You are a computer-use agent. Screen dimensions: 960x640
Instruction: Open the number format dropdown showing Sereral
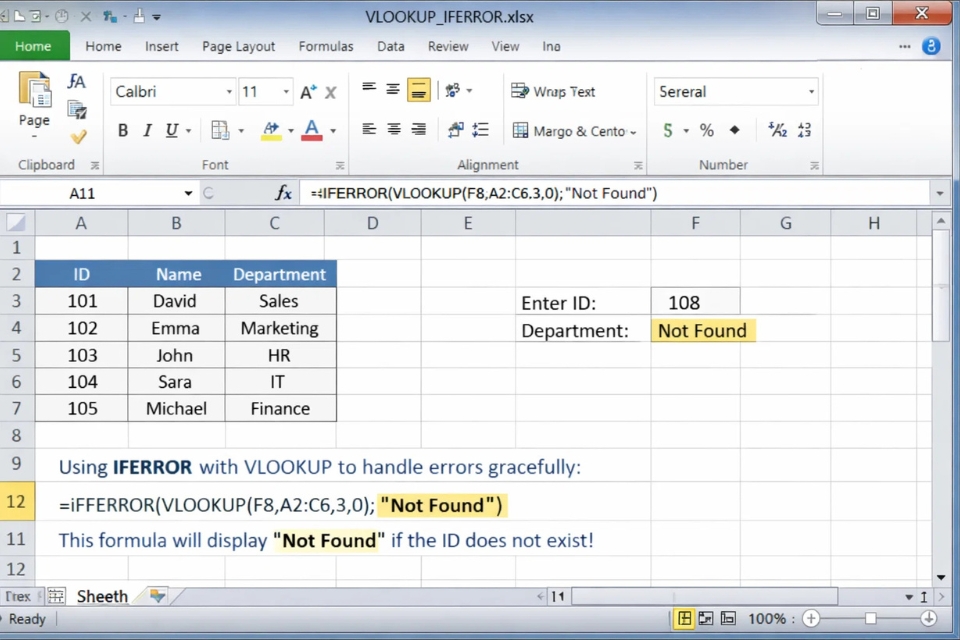click(811, 91)
